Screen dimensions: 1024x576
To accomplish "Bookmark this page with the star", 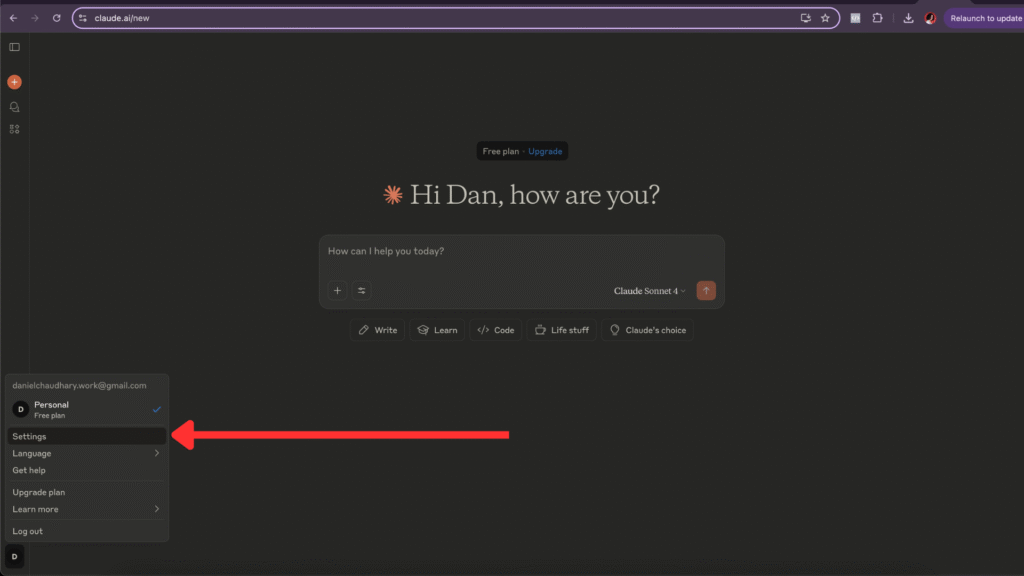I will click(825, 18).
